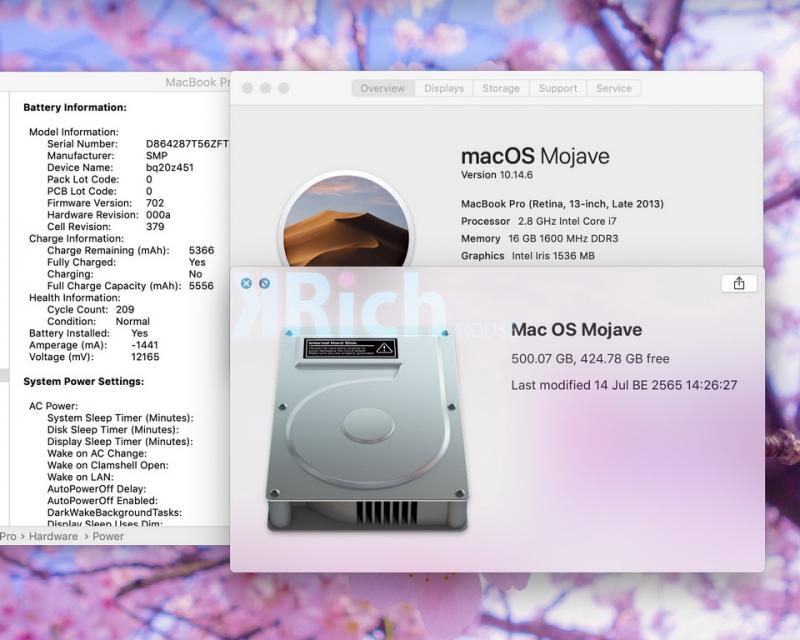This screenshot has width=800, height=640.
Task: Select the Support tab
Action: click(x=558, y=88)
